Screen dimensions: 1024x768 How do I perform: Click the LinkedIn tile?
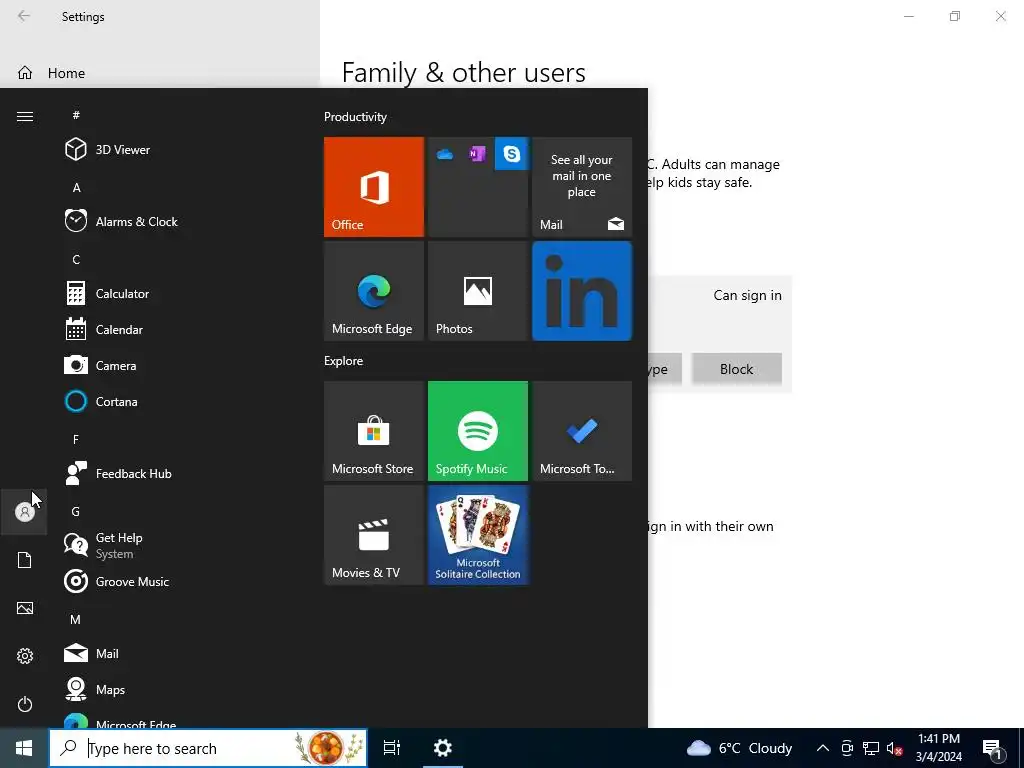coord(582,291)
